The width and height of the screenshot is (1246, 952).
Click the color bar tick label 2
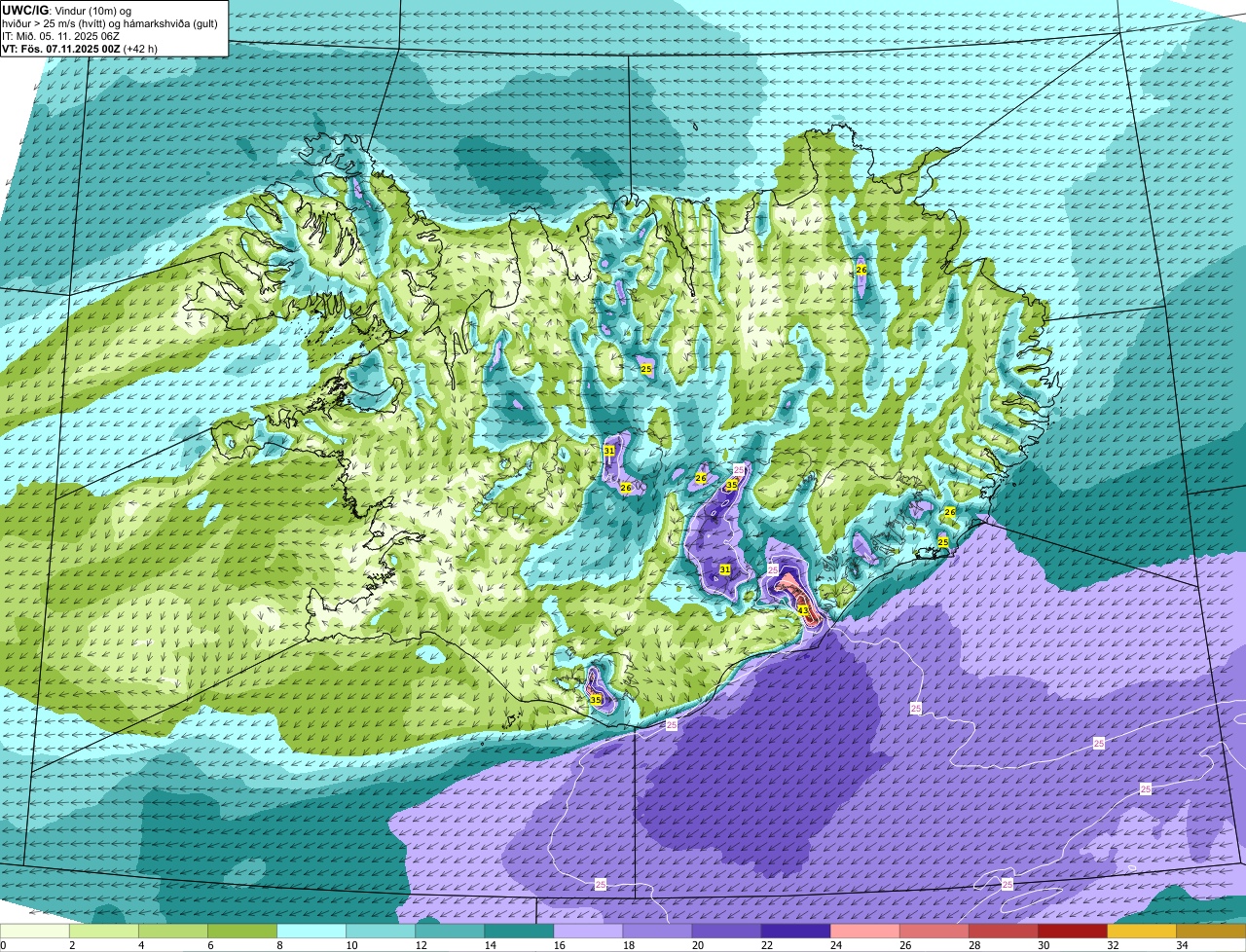coord(72,945)
